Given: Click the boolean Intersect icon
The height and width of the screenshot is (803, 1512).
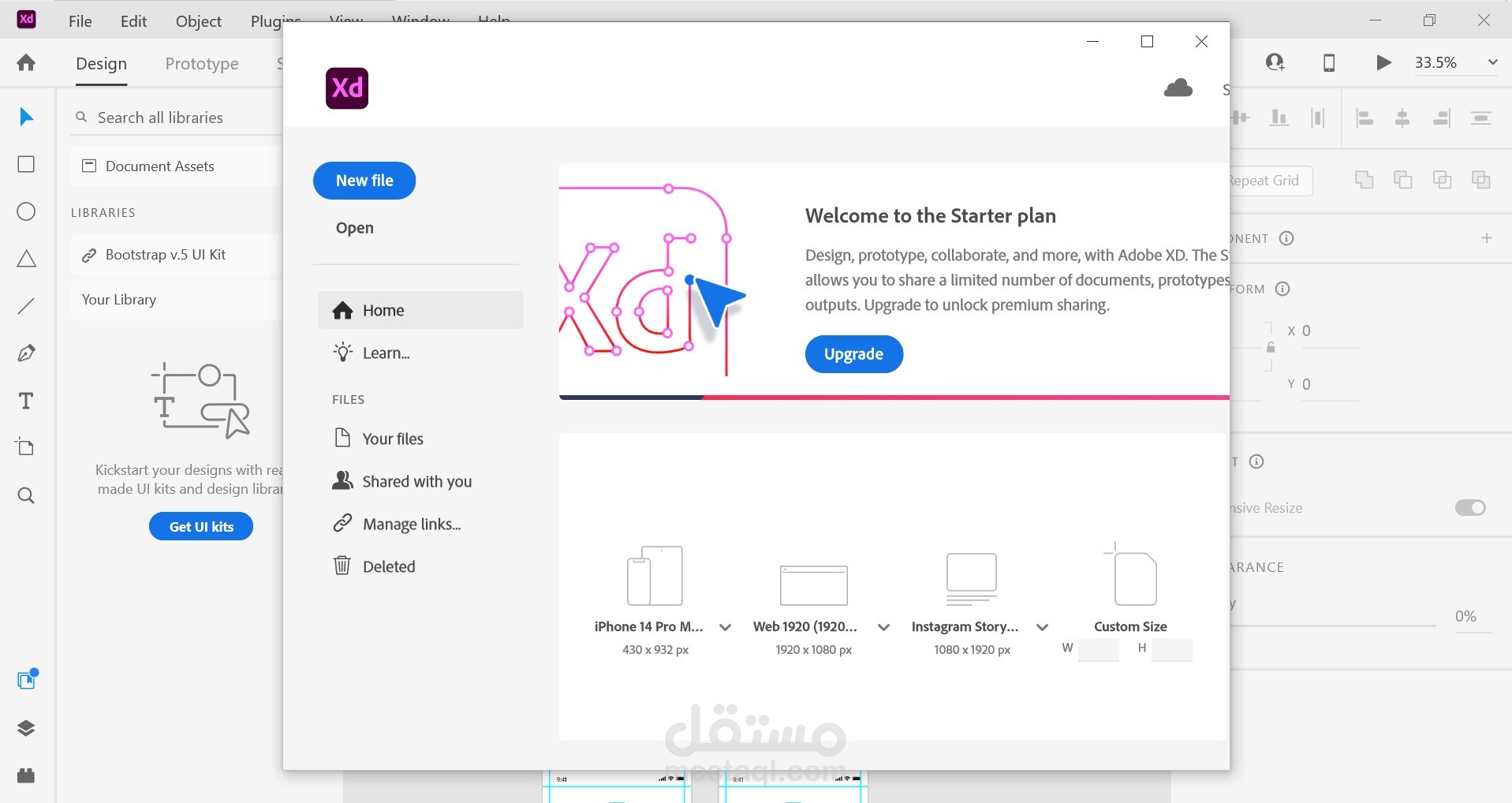Looking at the screenshot, I should point(1442,180).
